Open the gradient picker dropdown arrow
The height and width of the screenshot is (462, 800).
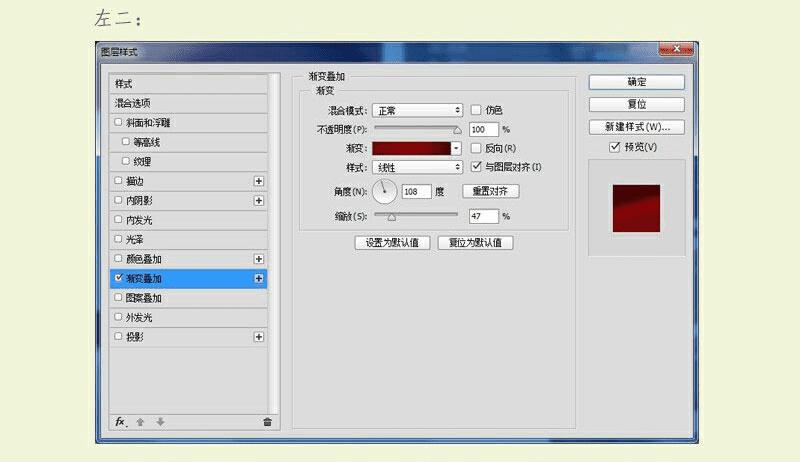[x=456, y=148]
